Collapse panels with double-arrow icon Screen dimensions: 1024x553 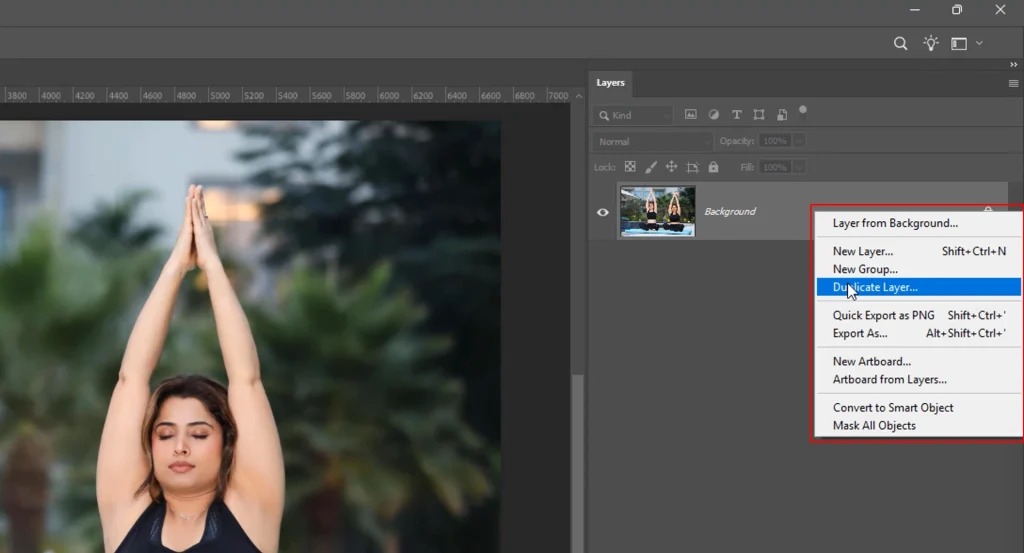pyautogui.click(x=1014, y=65)
